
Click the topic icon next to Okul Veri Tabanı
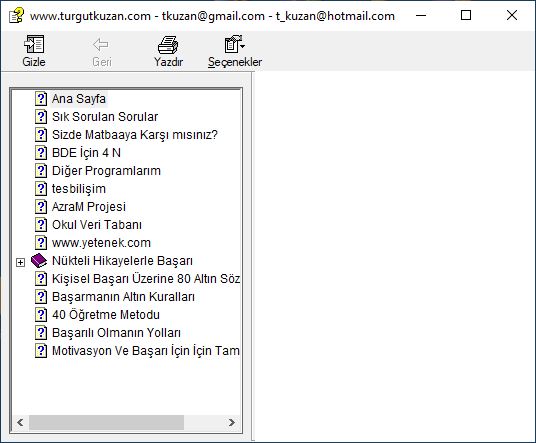tap(41, 225)
